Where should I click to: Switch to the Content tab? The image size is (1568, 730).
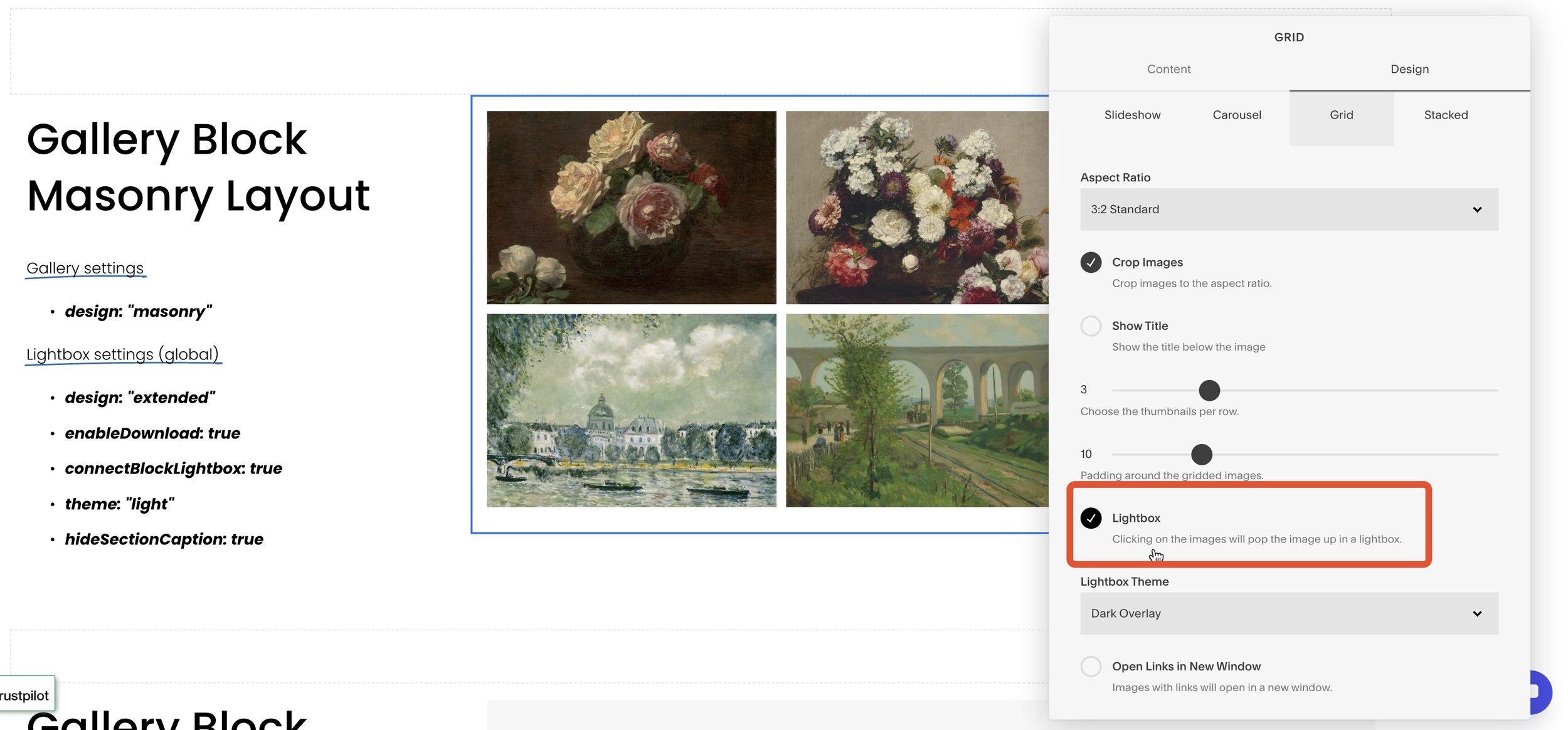tap(1168, 69)
